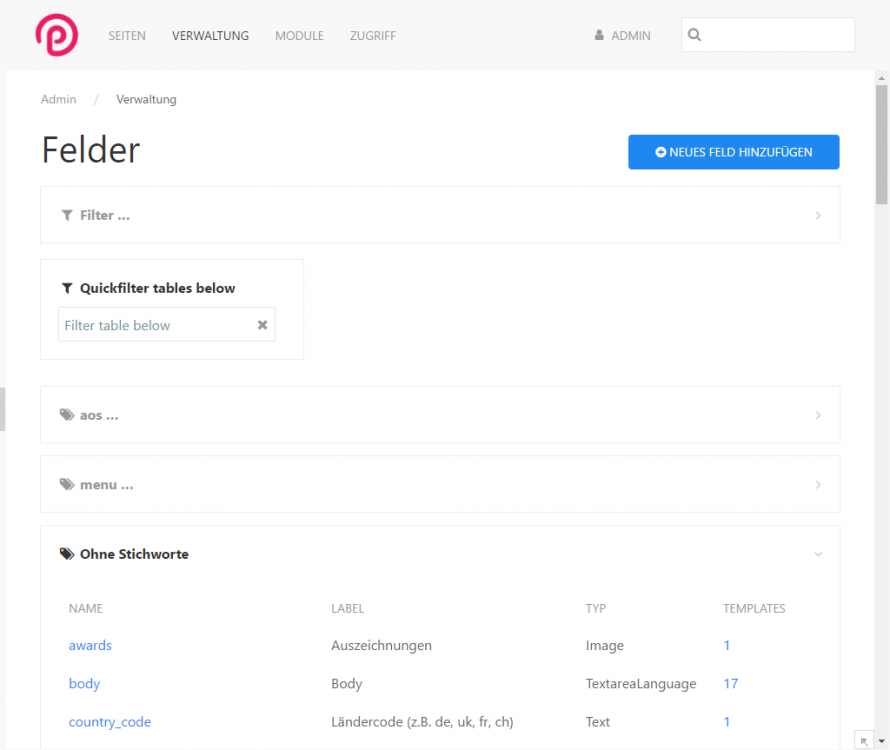Open the MODULE menu
Viewport: 890px width, 750px height.
pyautogui.click(x=299, y=35)
